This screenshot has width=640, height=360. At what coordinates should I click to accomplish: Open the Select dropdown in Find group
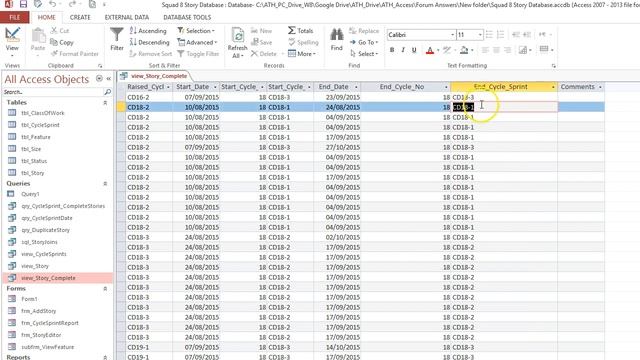point(364,53)
